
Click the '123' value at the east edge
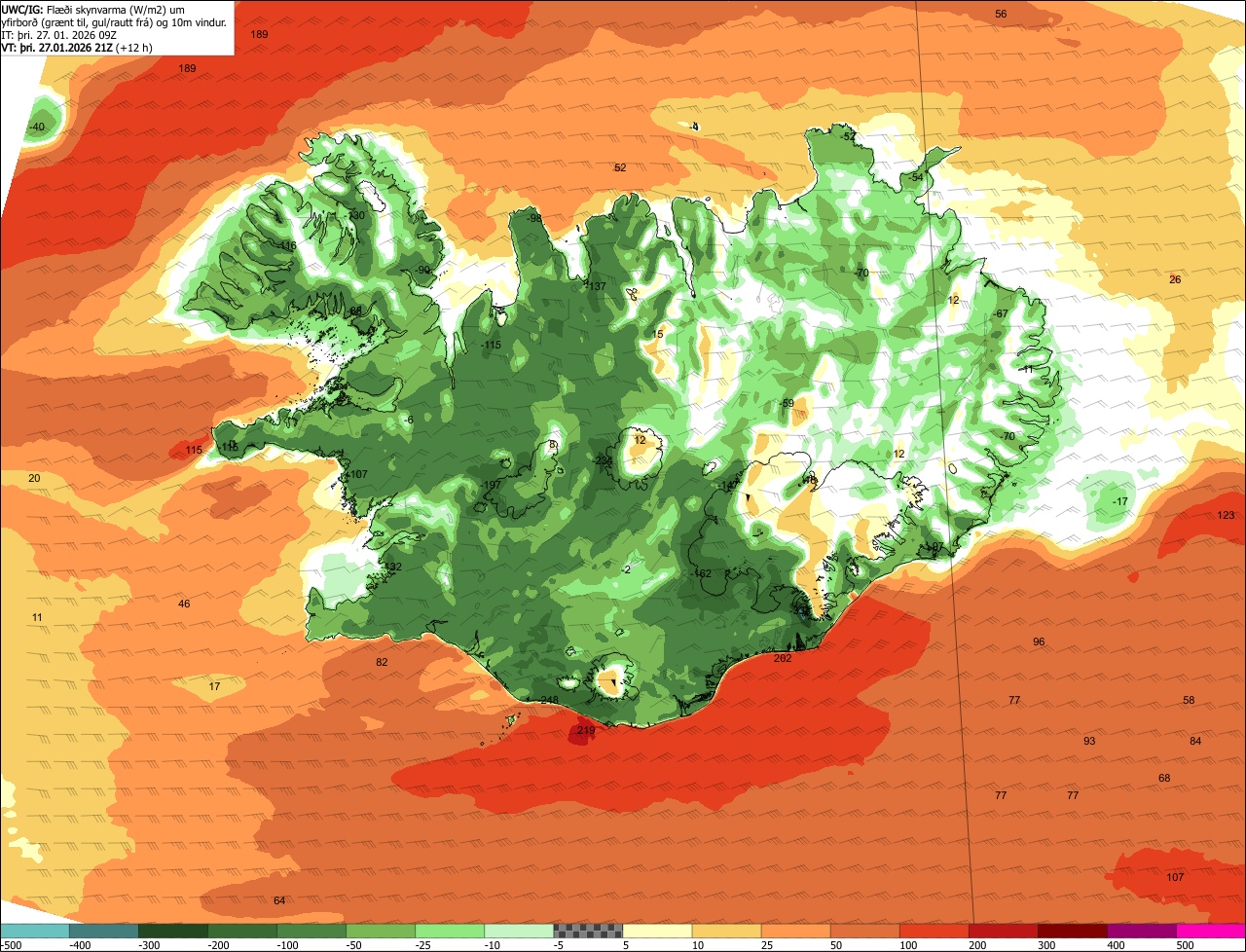(x=1226, y=515)
